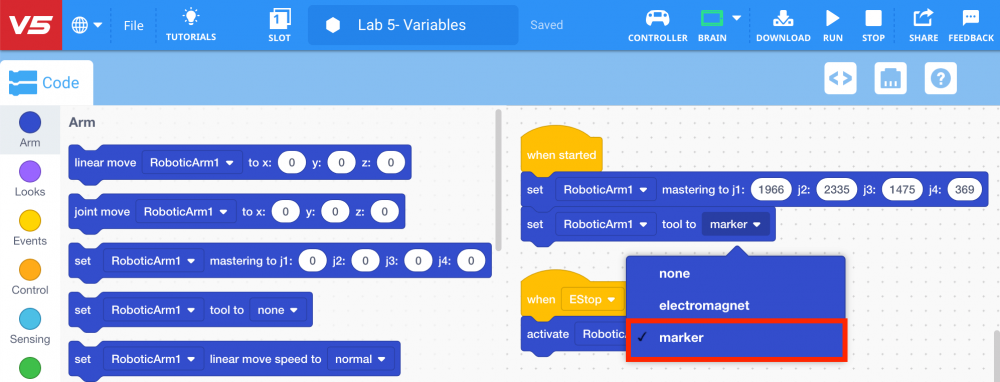The height and width of the screenshot is (382, 1000).
Task: Choose the checked marker option
Action: click(737, 338)
